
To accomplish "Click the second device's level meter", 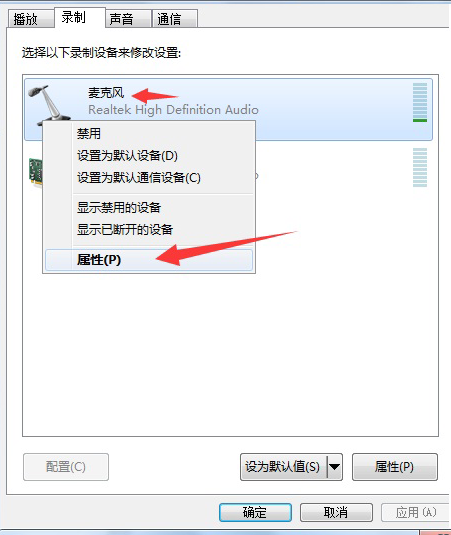I will pyautogui.click(x=420, y=168).
